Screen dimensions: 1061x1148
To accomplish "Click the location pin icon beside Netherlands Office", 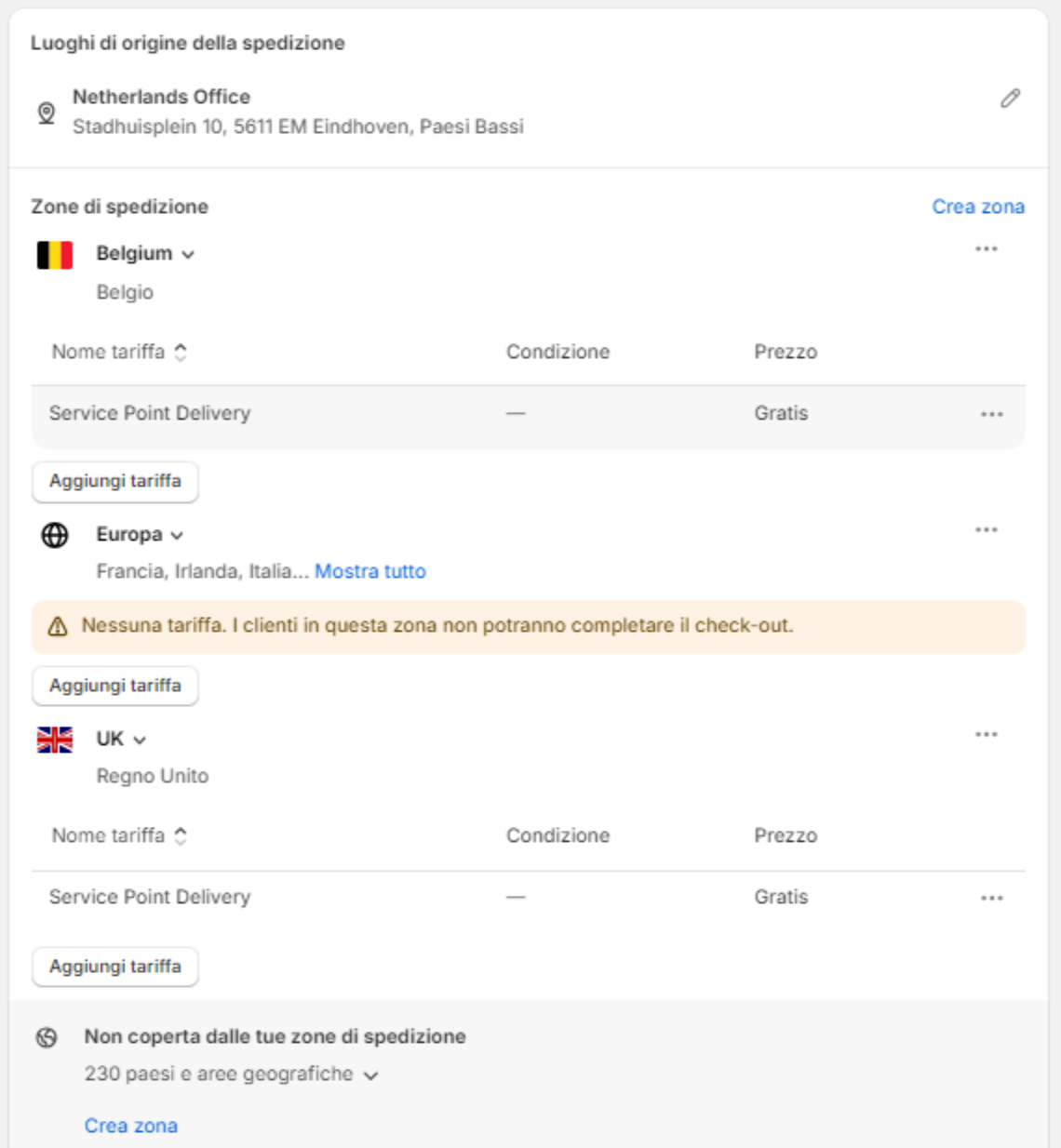I will [47, 113].
